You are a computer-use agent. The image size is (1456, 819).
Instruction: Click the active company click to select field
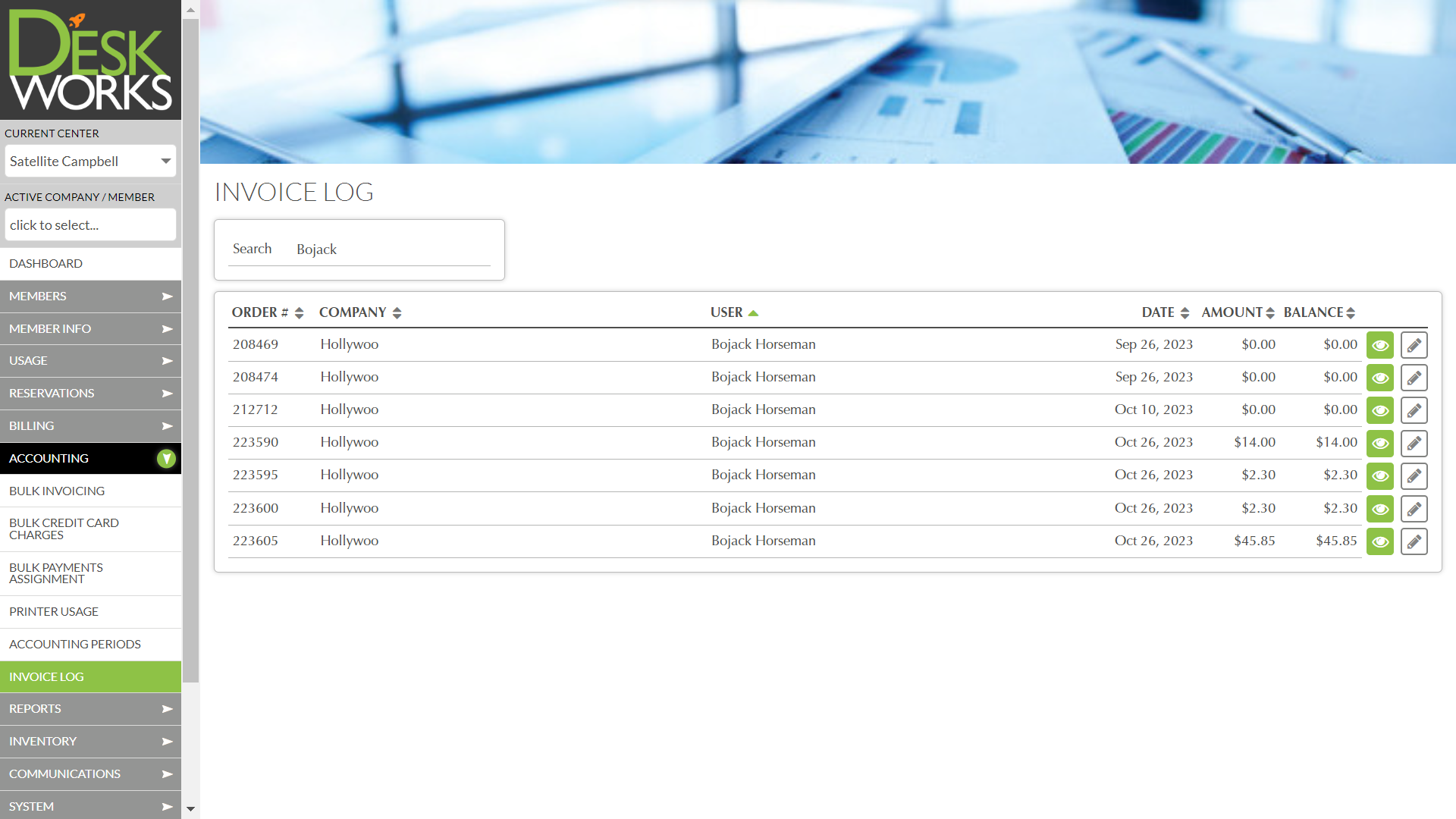pyautogui.click(x=90, y=225)
